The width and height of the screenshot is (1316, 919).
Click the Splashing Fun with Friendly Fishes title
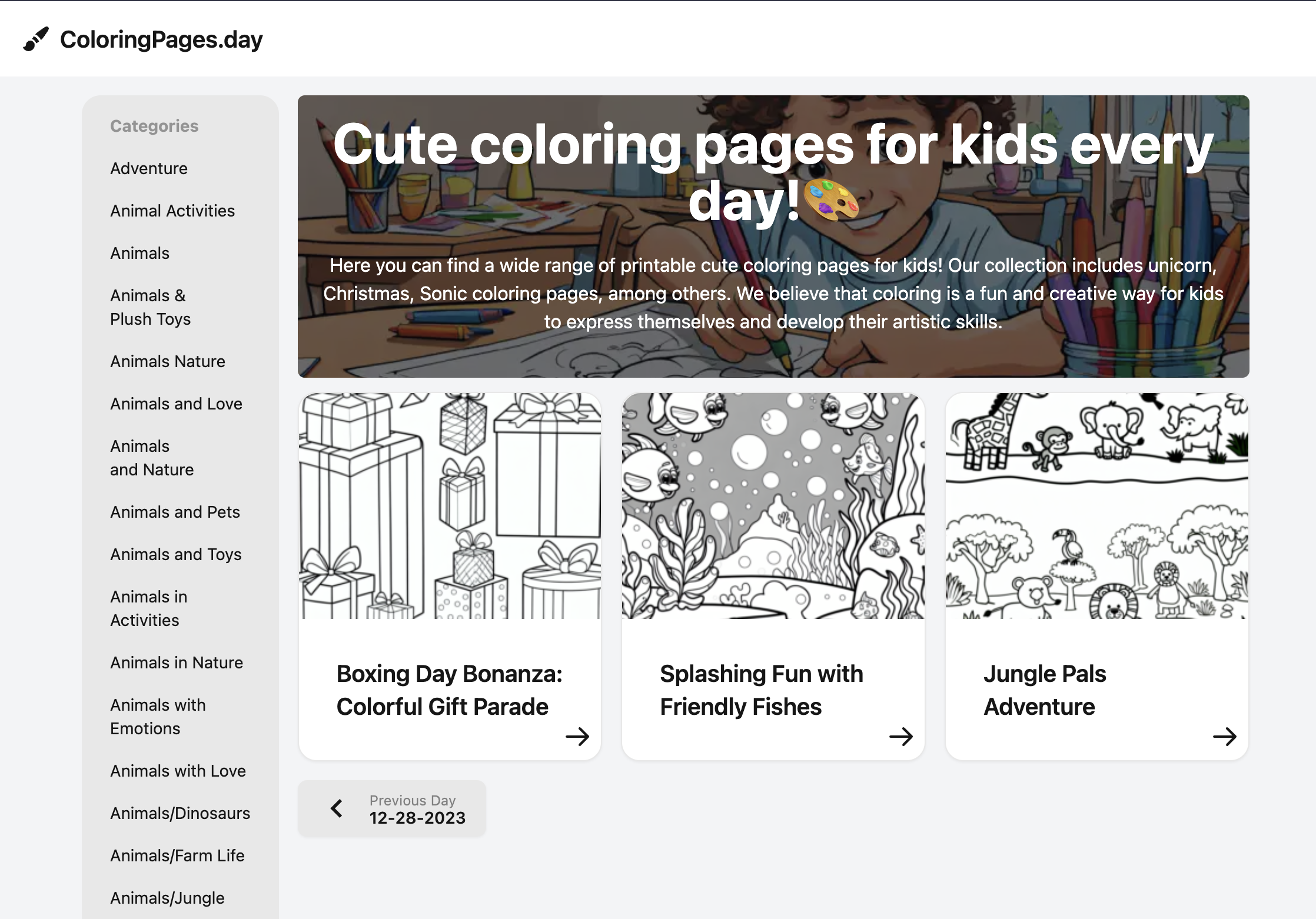[761, 690]
